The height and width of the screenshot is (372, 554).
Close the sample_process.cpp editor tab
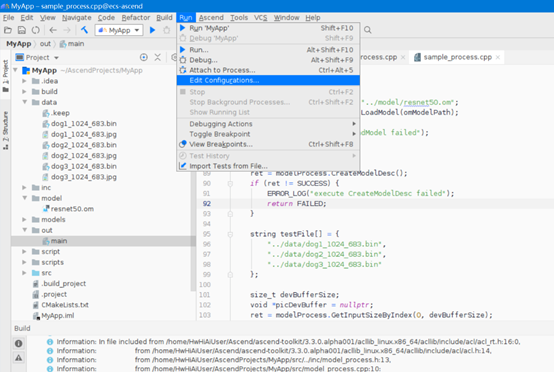pyautogui.click(x=498, y=57)
